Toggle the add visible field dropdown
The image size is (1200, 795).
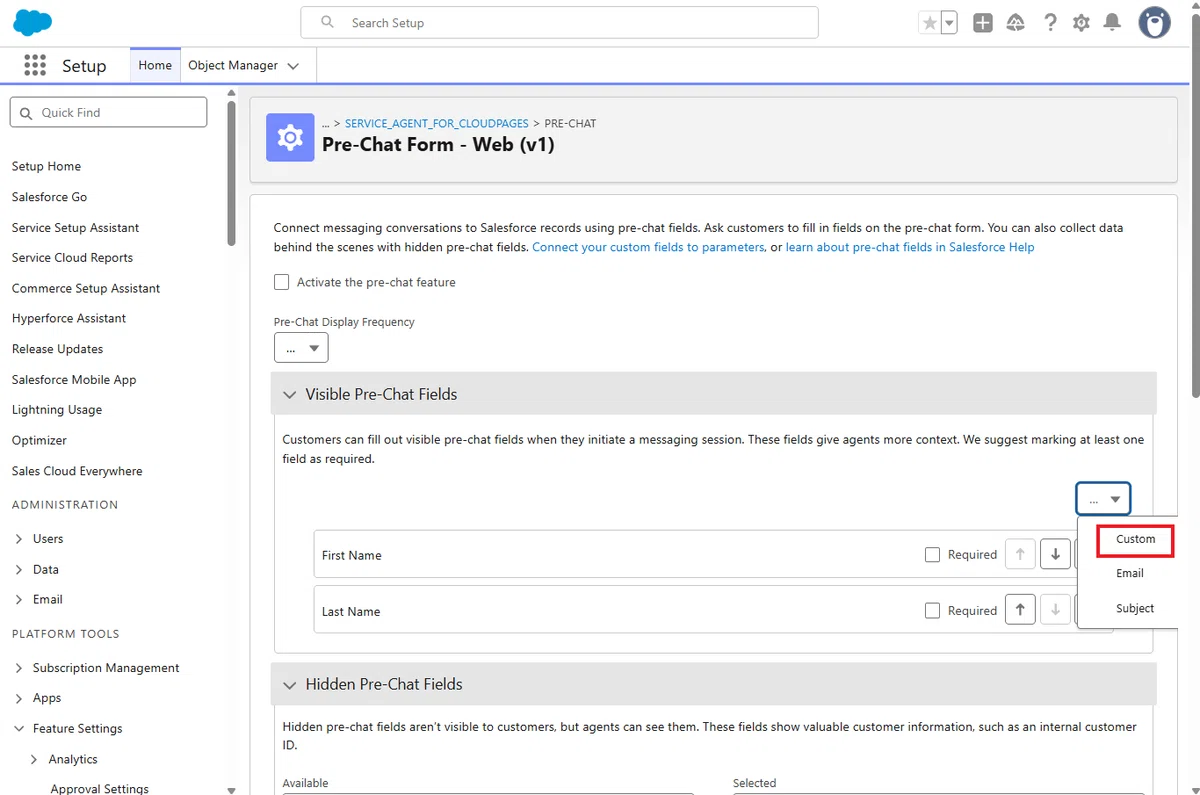tap(1103, 498)
